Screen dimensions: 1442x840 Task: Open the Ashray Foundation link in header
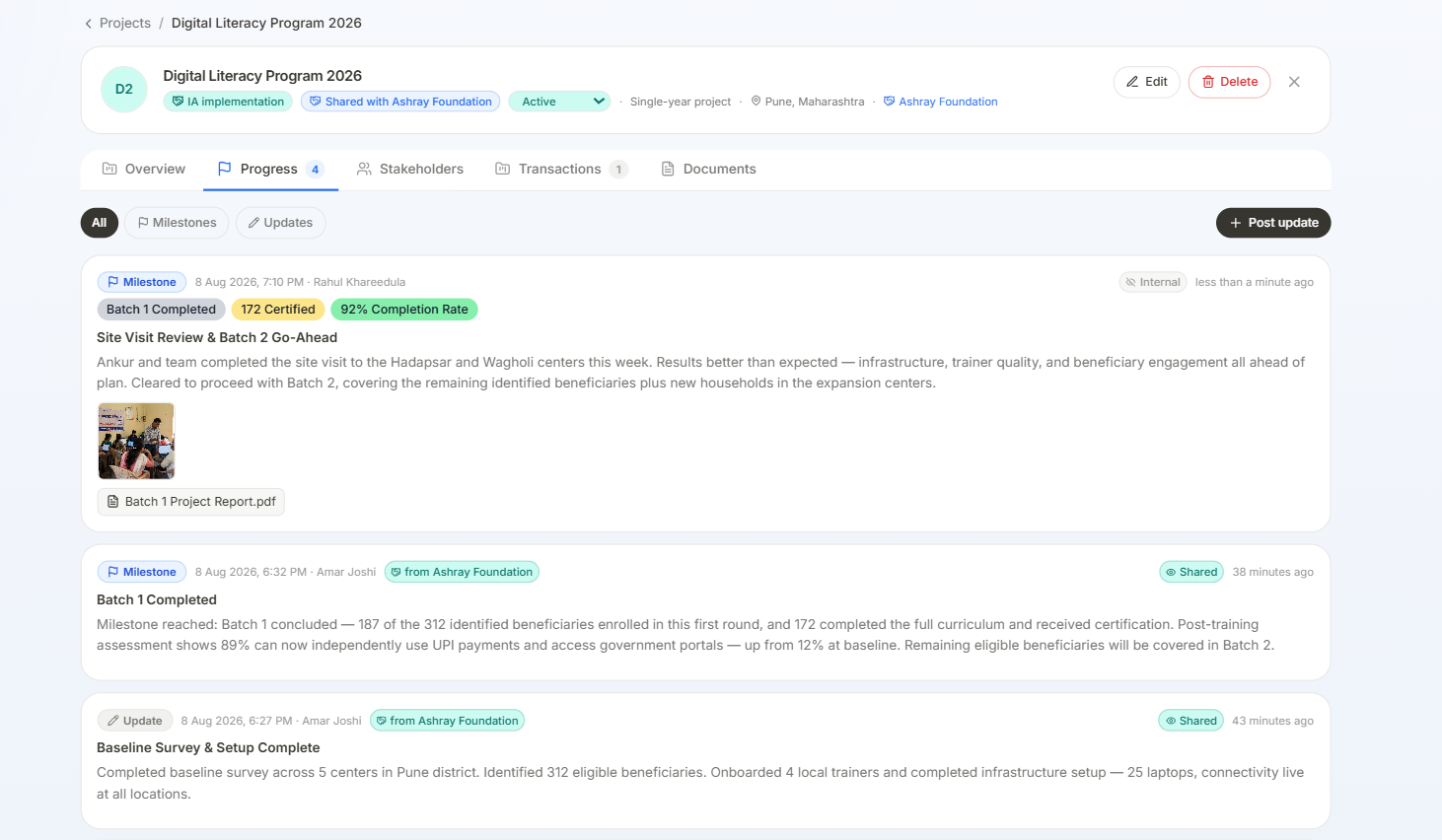click(x=941, y=102)
